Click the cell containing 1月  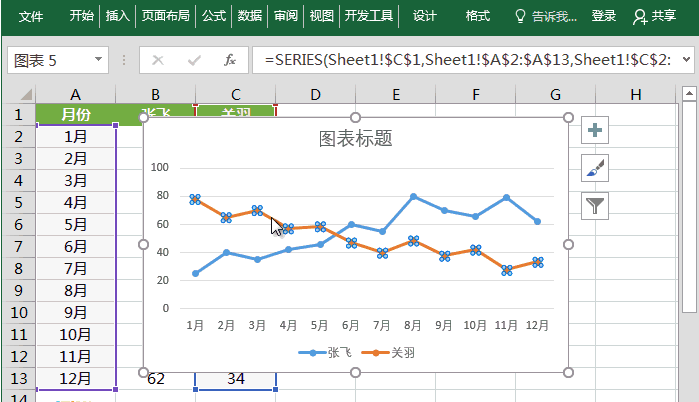click(75, 137)
